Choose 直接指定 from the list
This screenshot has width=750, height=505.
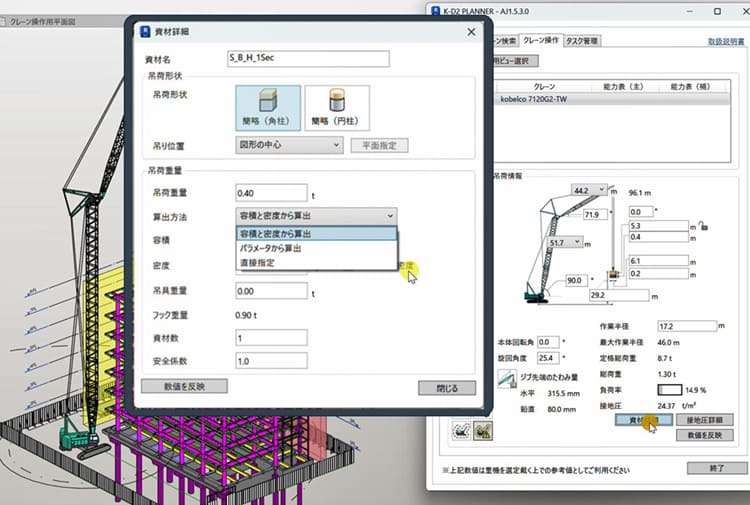[x=256, y=262]
